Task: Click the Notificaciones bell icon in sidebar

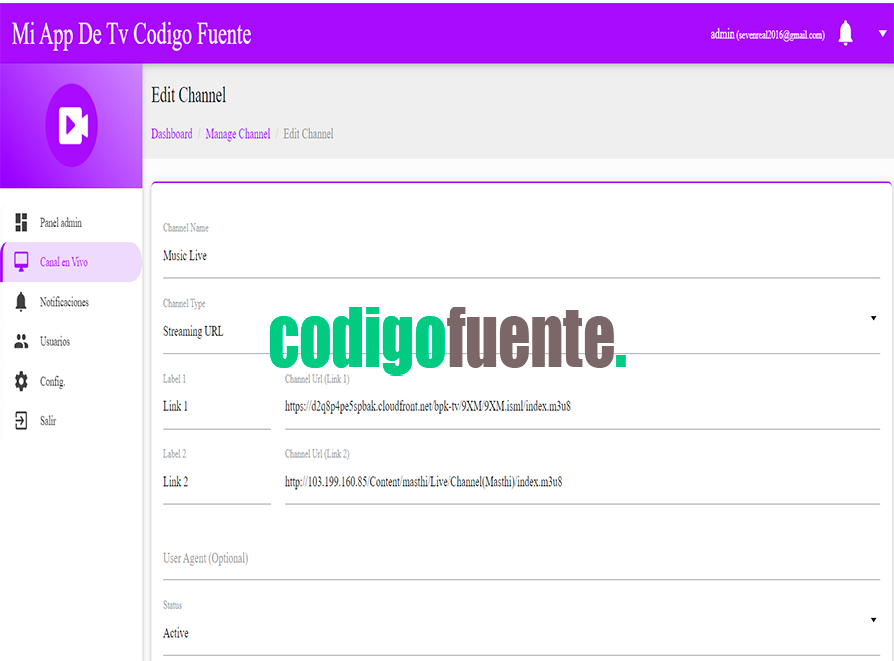Action: pos(21,302)
